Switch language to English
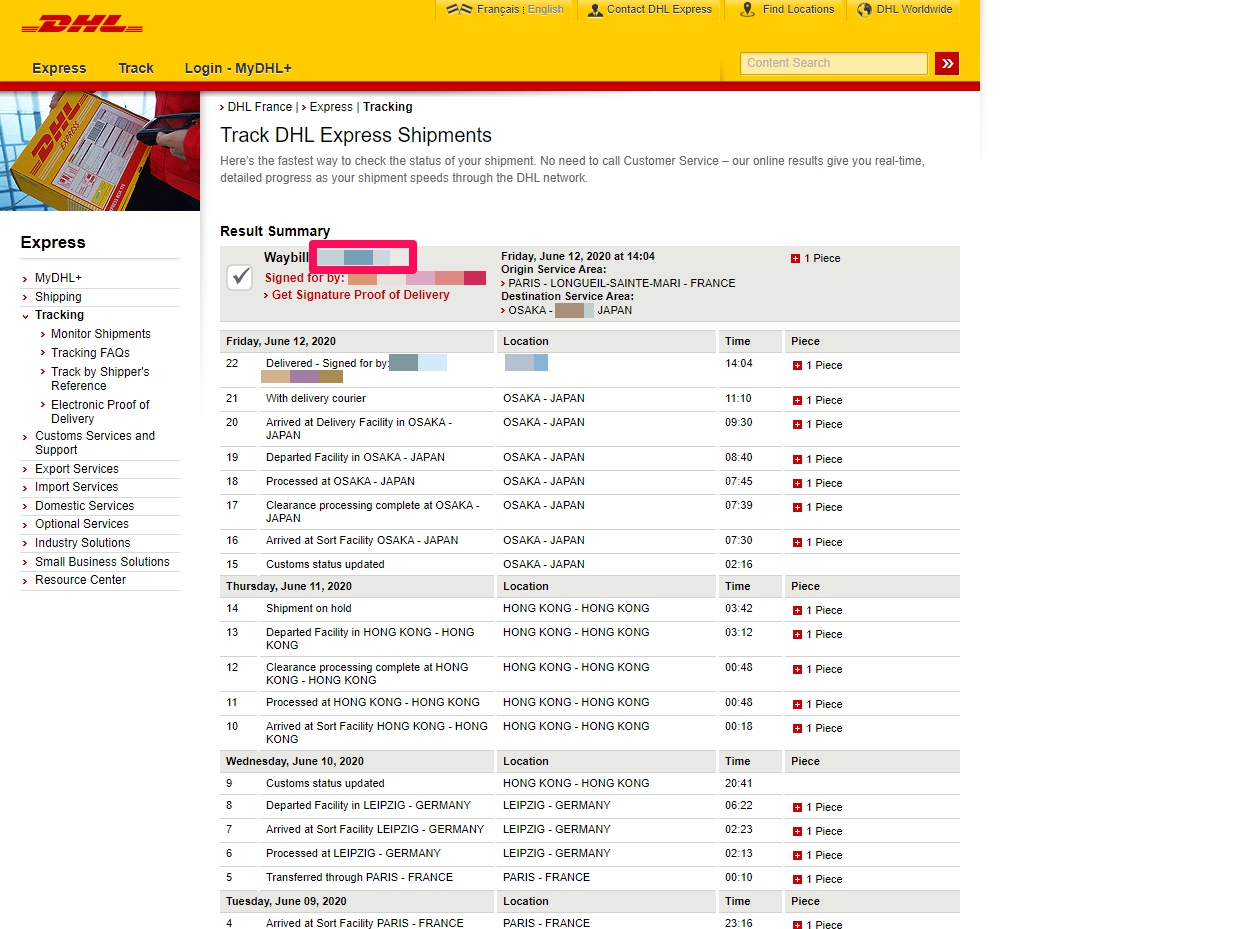The width and height of the screenshot is (1241, 929). tap(545, 9)
